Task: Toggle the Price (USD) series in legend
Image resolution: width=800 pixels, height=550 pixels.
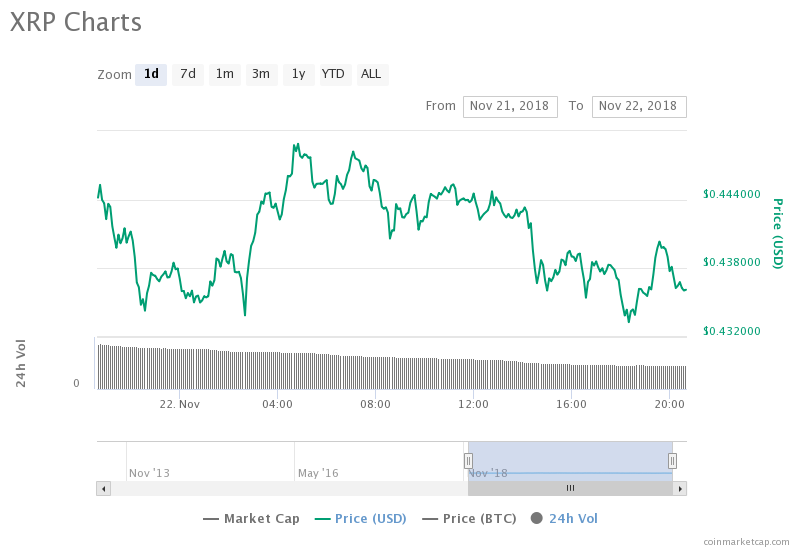Action: (361, 519)
